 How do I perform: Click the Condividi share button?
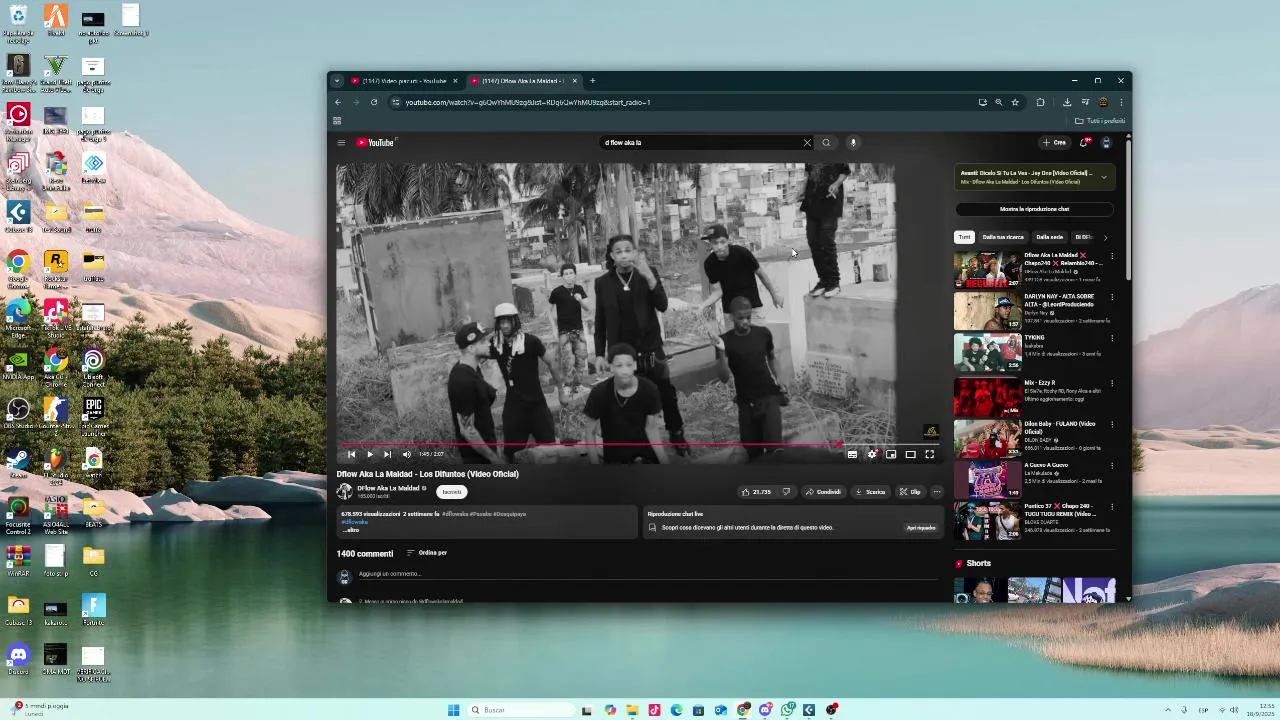pos(824,492)
